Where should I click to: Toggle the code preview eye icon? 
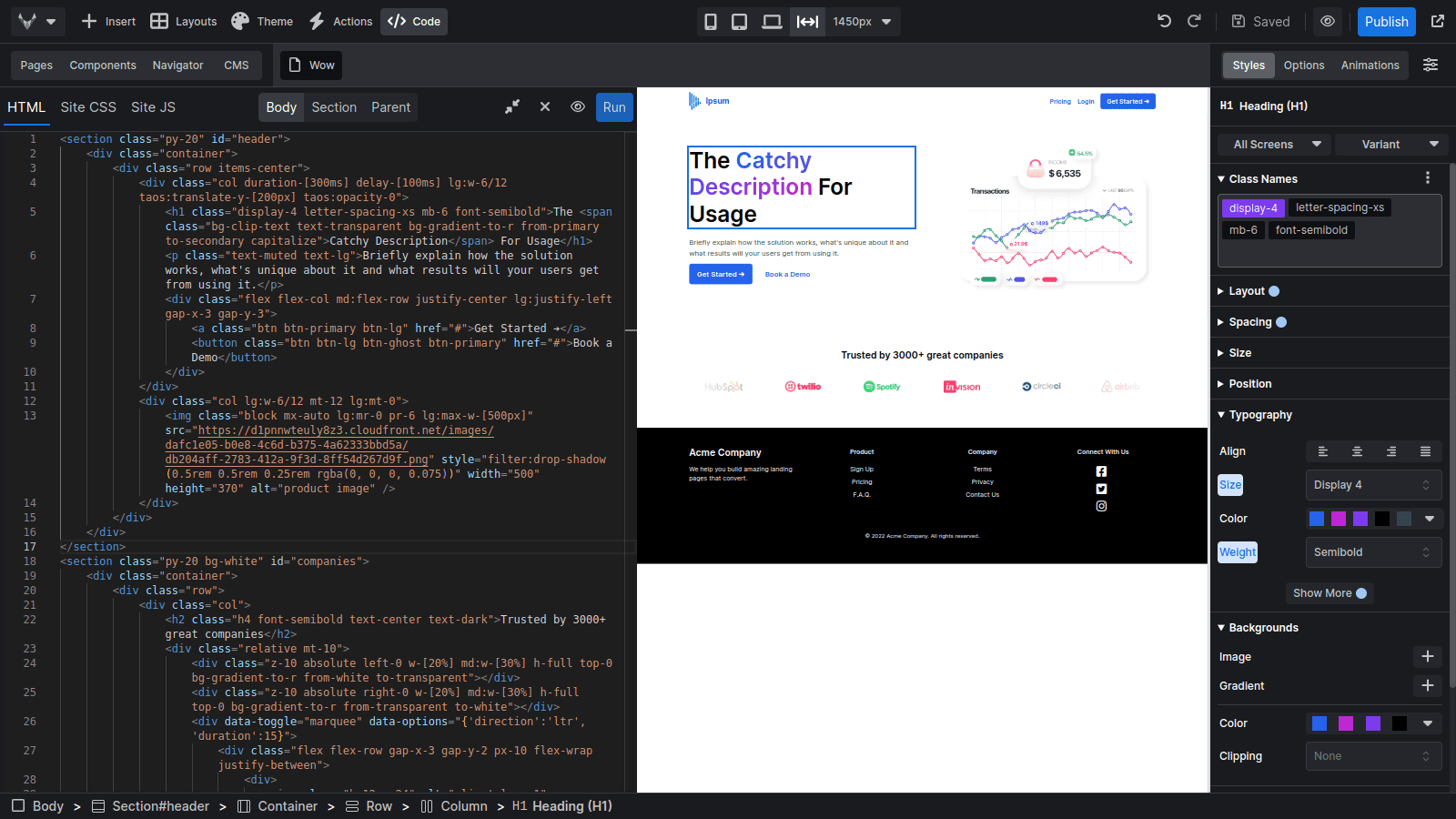click(x=578, y=106)
